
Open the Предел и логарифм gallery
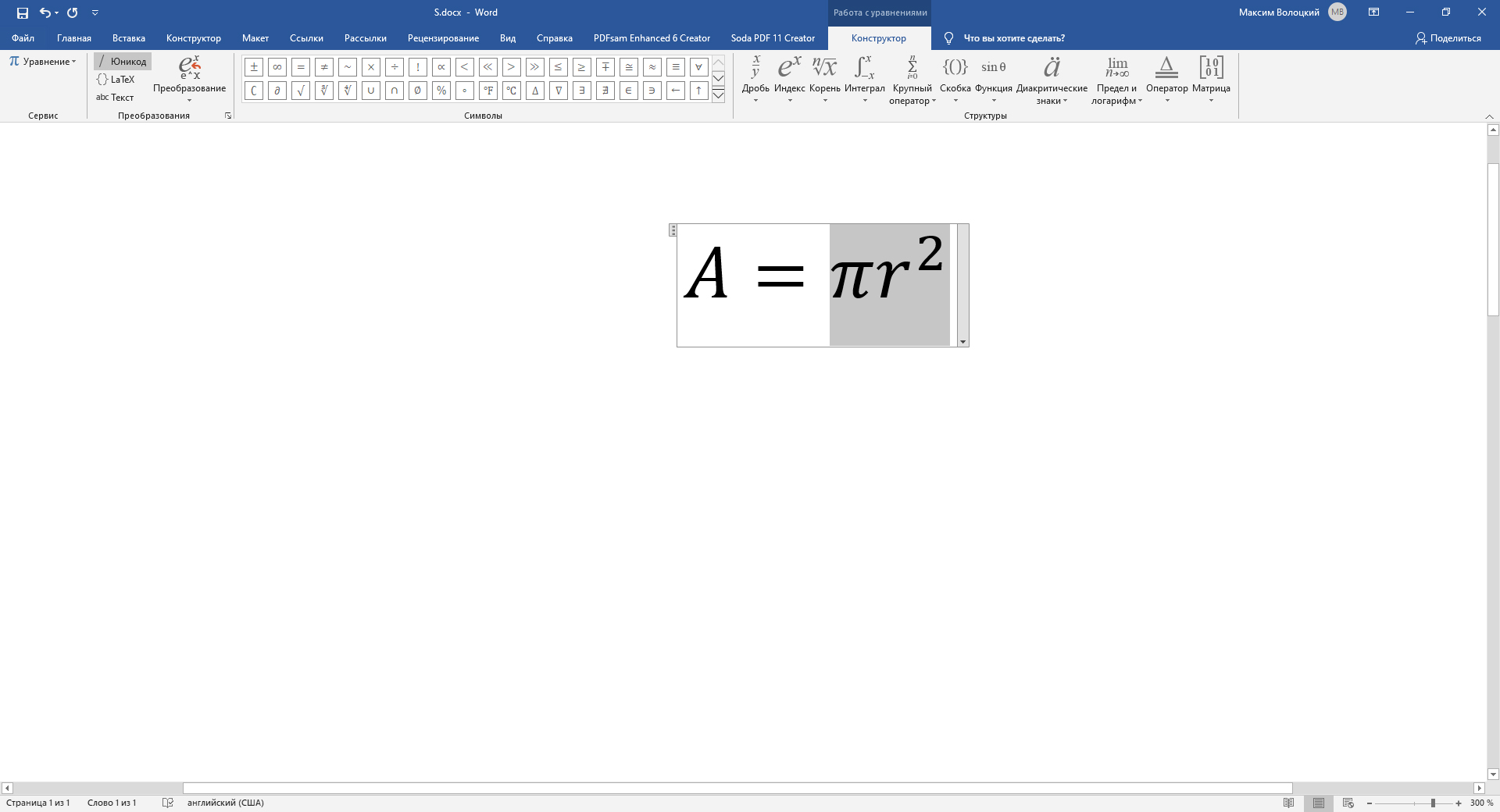1116,79
